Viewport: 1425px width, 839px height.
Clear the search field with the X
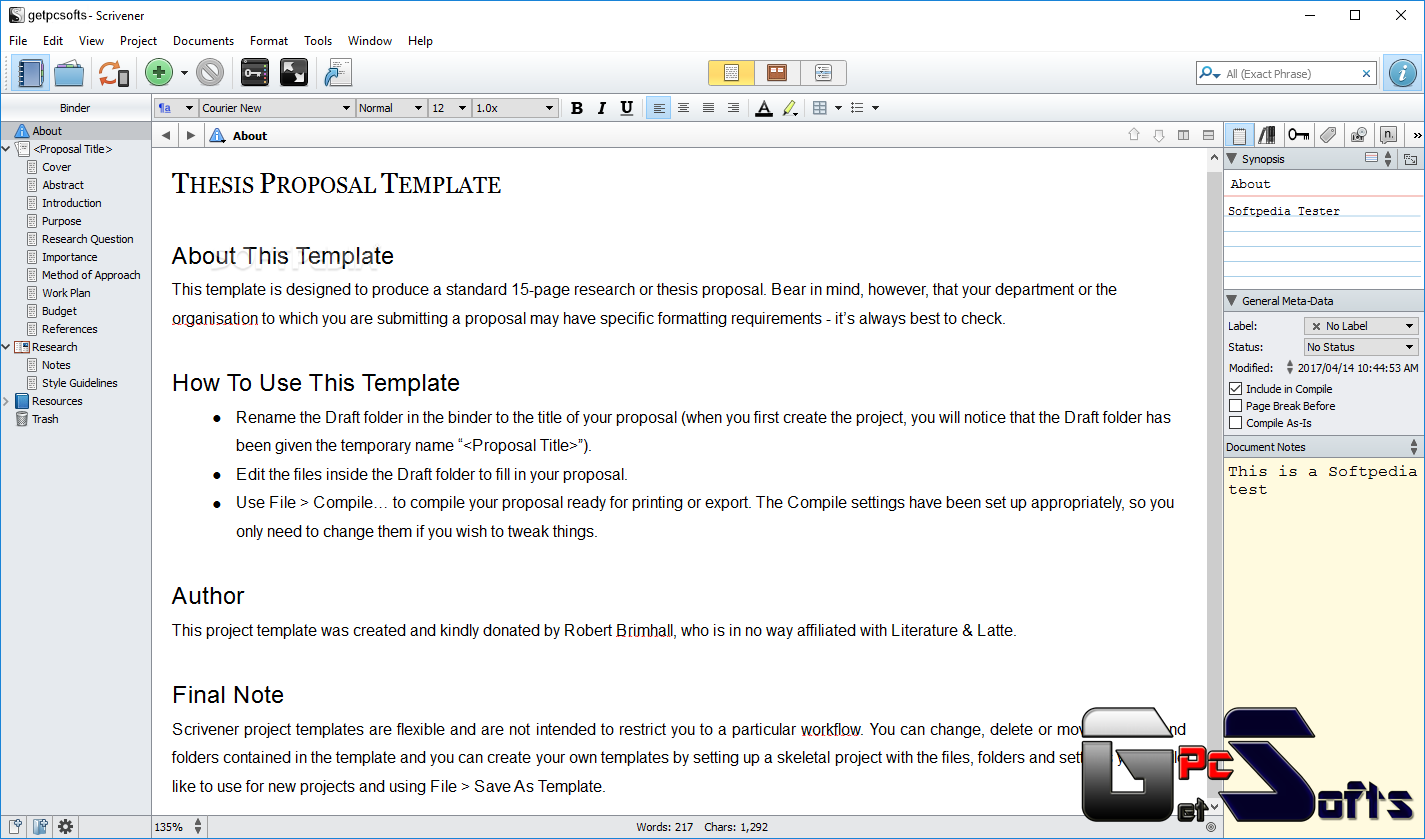point(1366,74)
